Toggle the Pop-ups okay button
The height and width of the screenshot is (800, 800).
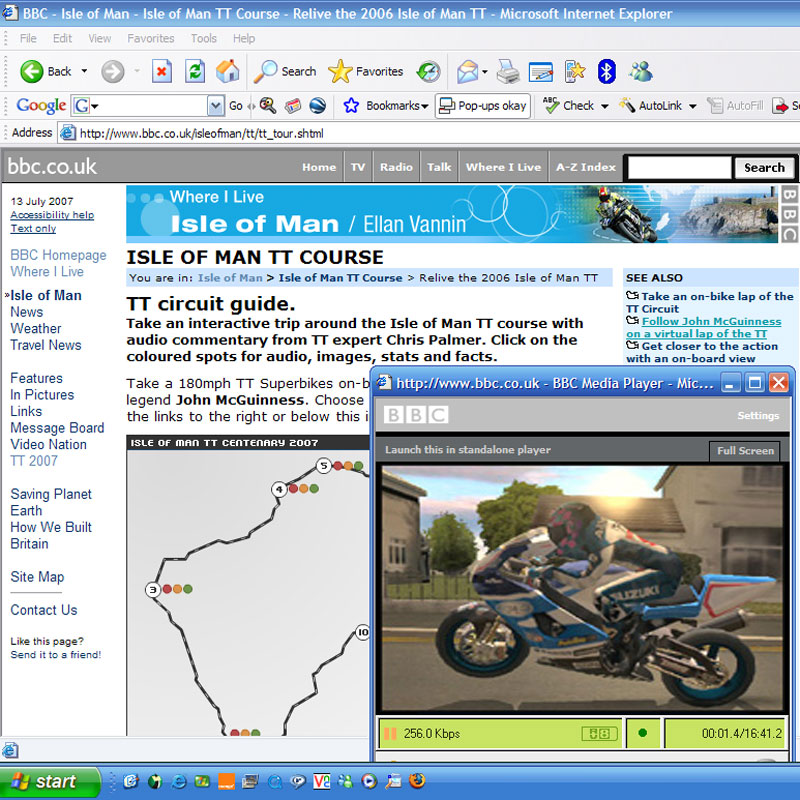[x=482, y=105]
